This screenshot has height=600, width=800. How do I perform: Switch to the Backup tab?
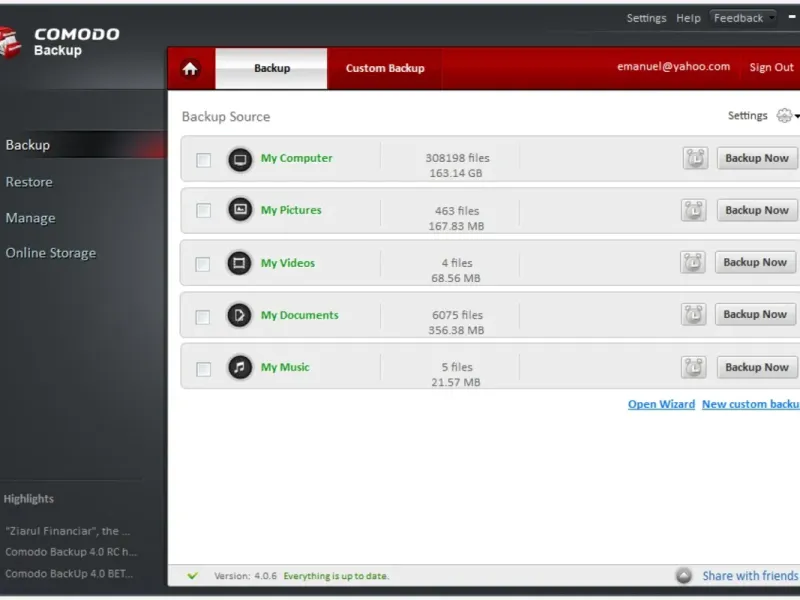click(x=271, y=68)
